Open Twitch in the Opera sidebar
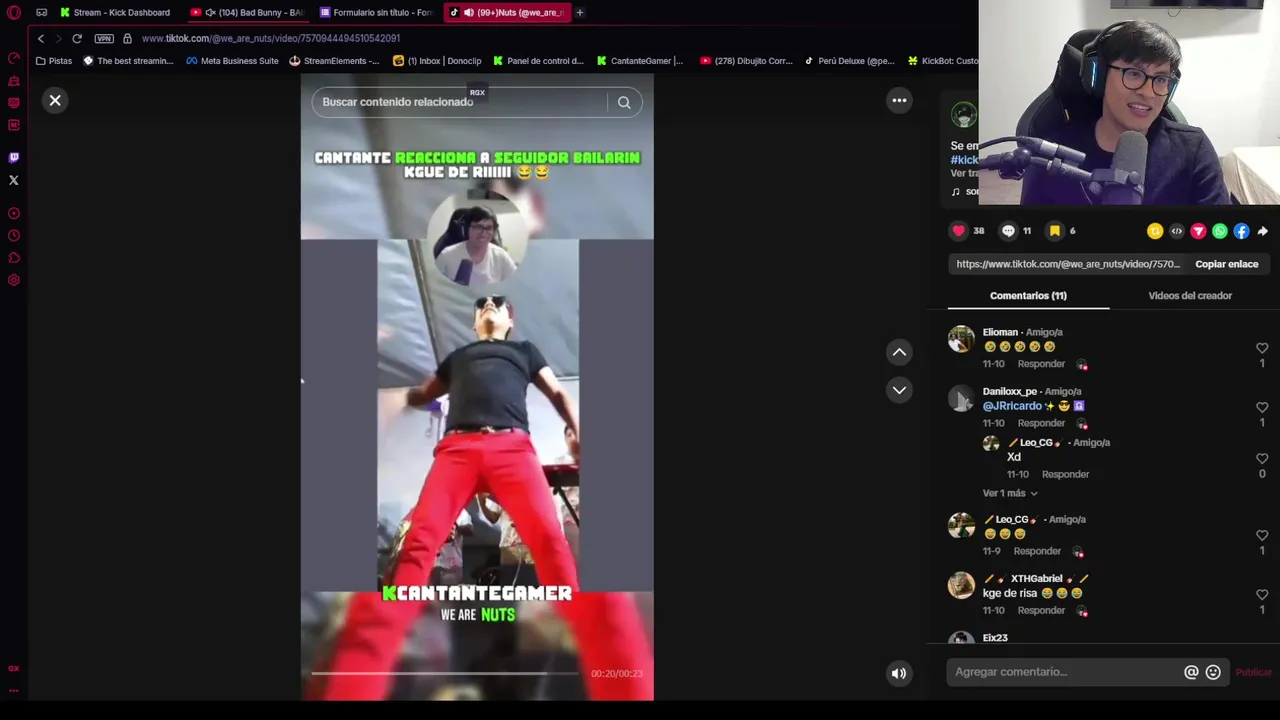Screen dimensions: 1280x720 click(x=14, y=157)
